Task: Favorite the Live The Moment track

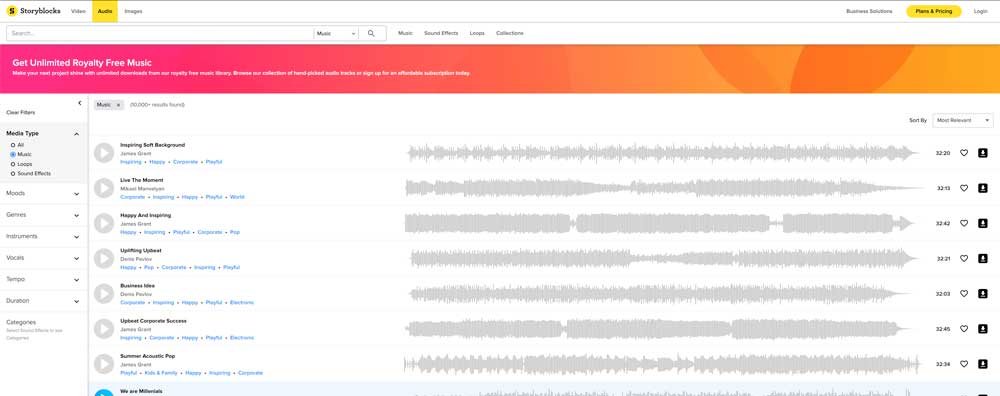Action: [964, 188]
